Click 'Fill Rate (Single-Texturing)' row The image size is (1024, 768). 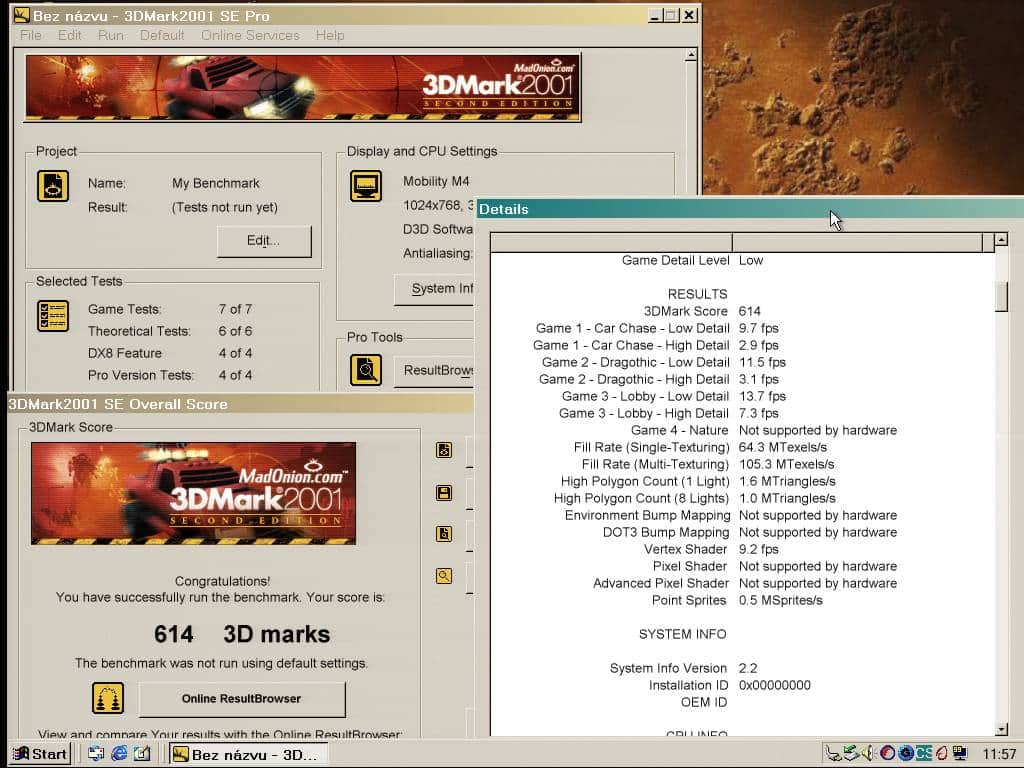(x=743, y=447)
